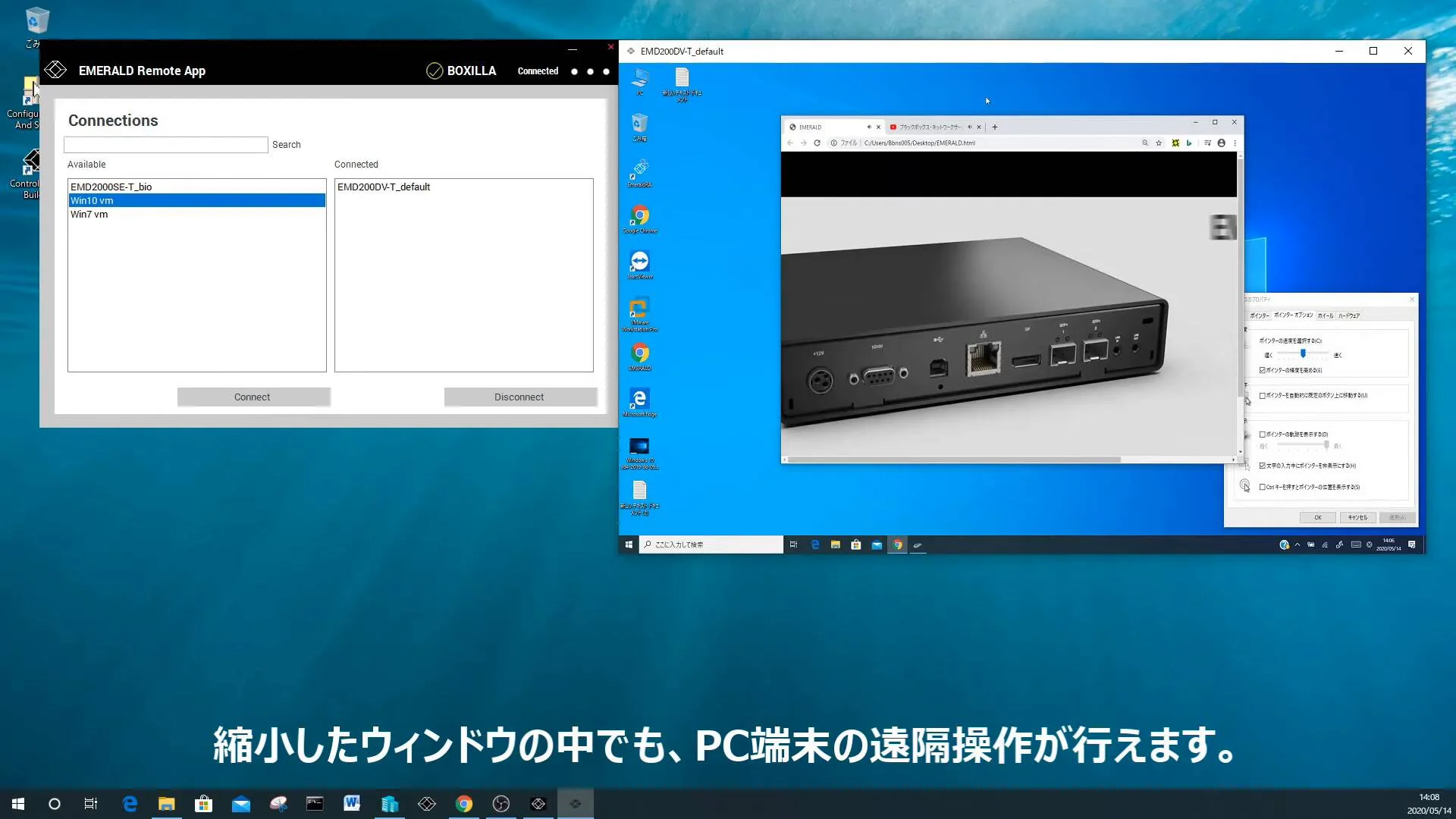
Task: Toggle the show location with Ctrl key checkbox
Action: [x=1263, y=487]
